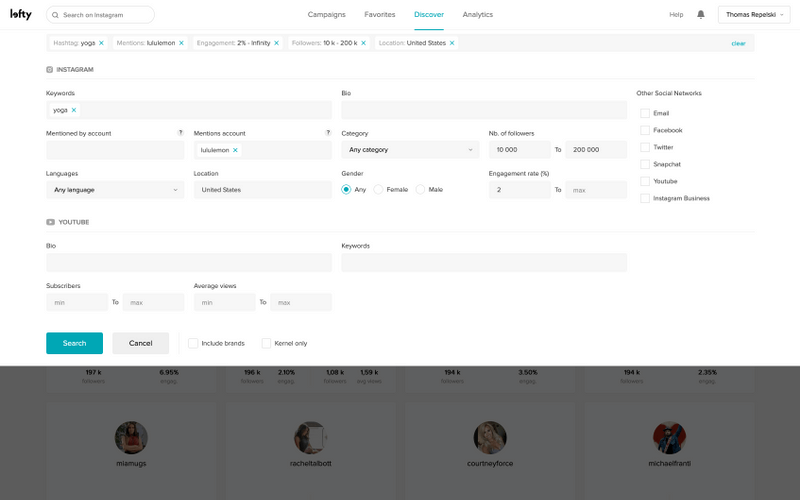Image resolution: width=800 pixels, height=500 pixels.
Task: Remove the Location United States filter chip
Action: pyautogui.click(x=452, y=43)
